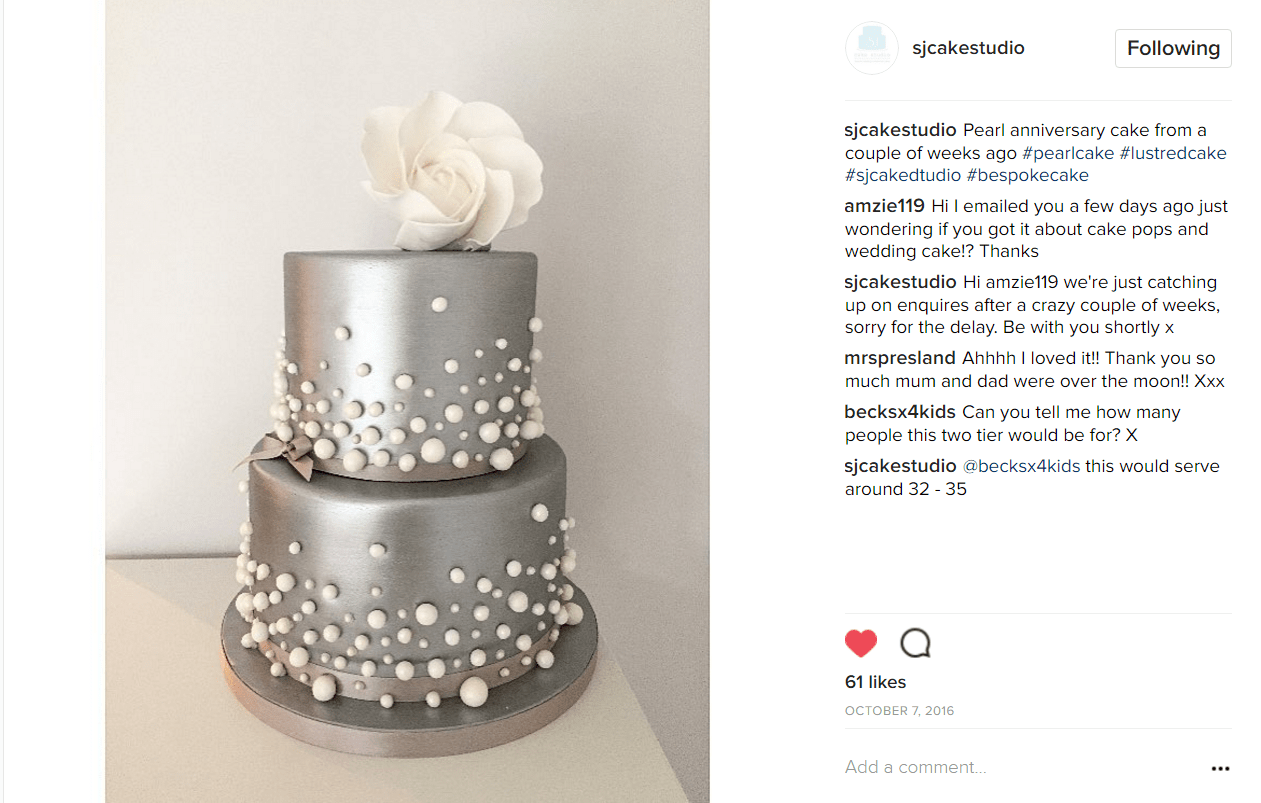Viewport: 1261px width, 803px height.
Task: Unlike the post with the red heart icon
Action: coord(861,643)
